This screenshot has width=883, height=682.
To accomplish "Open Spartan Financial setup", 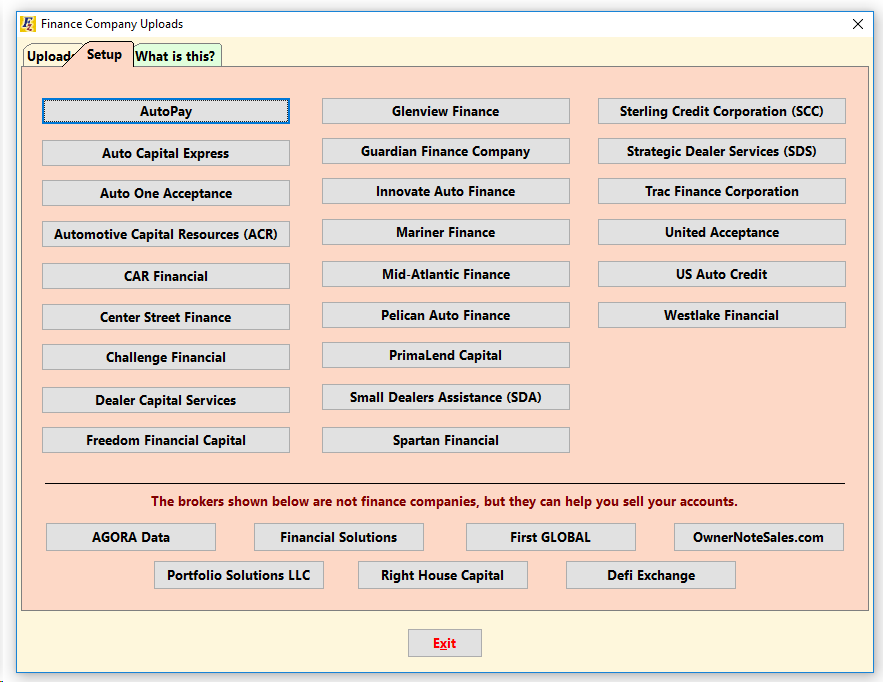I will coord(446,440).
